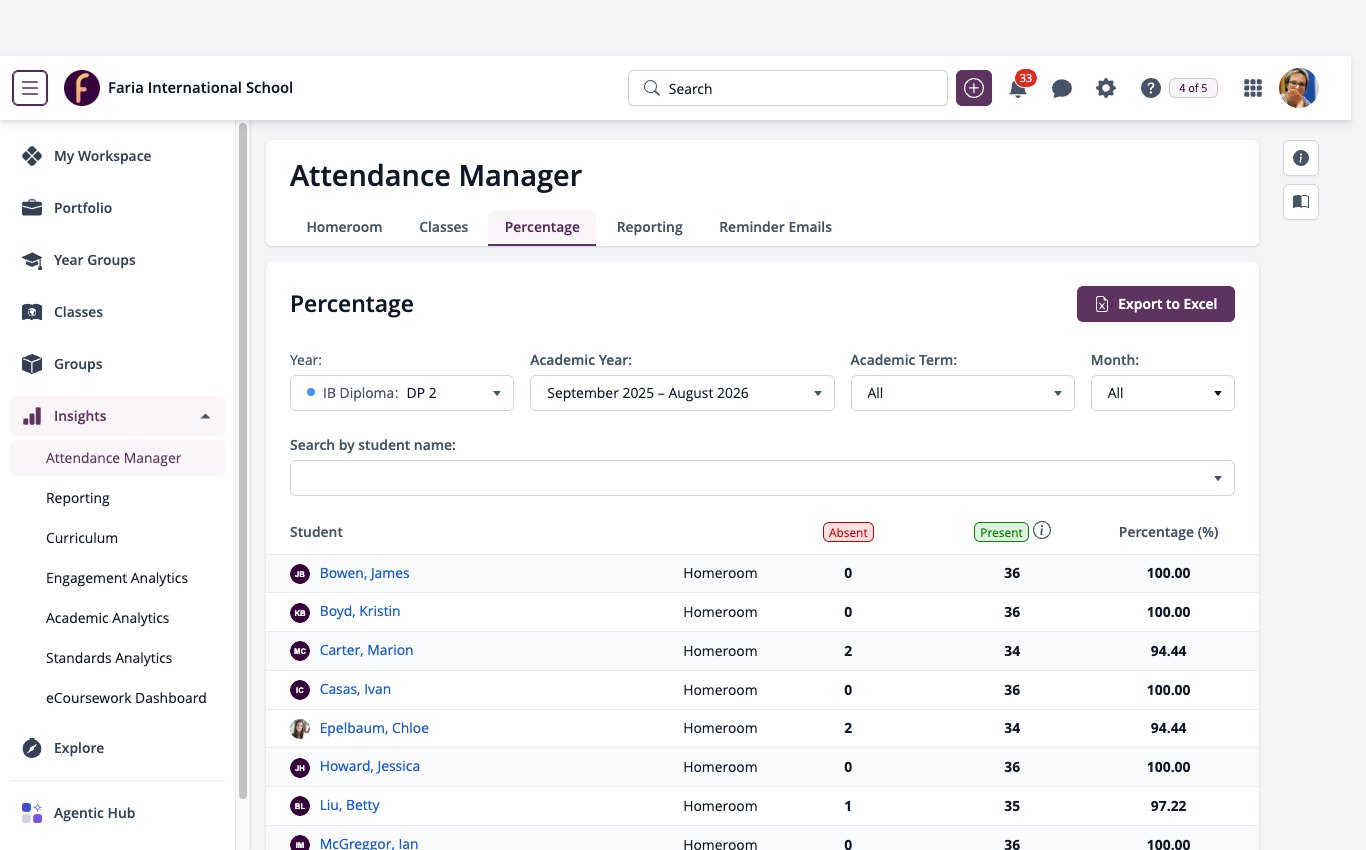
Task: Select Attendance Manager in sidebar
Action: pyautogui.click(x=117, y=458)
